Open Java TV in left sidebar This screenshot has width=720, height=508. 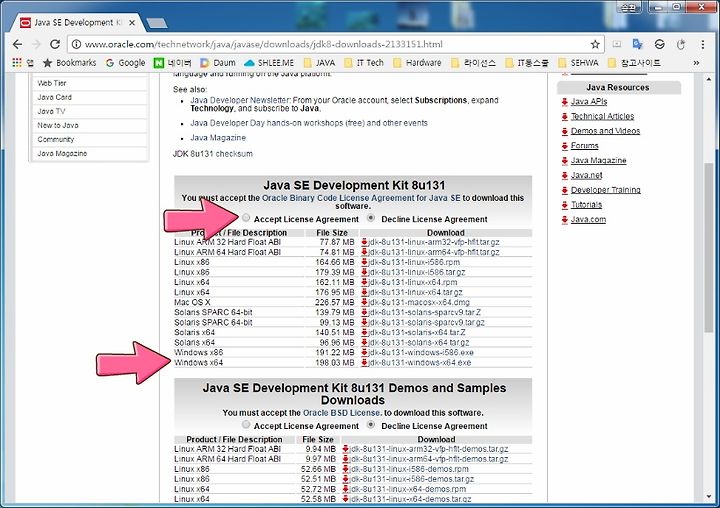click(51, 112)
